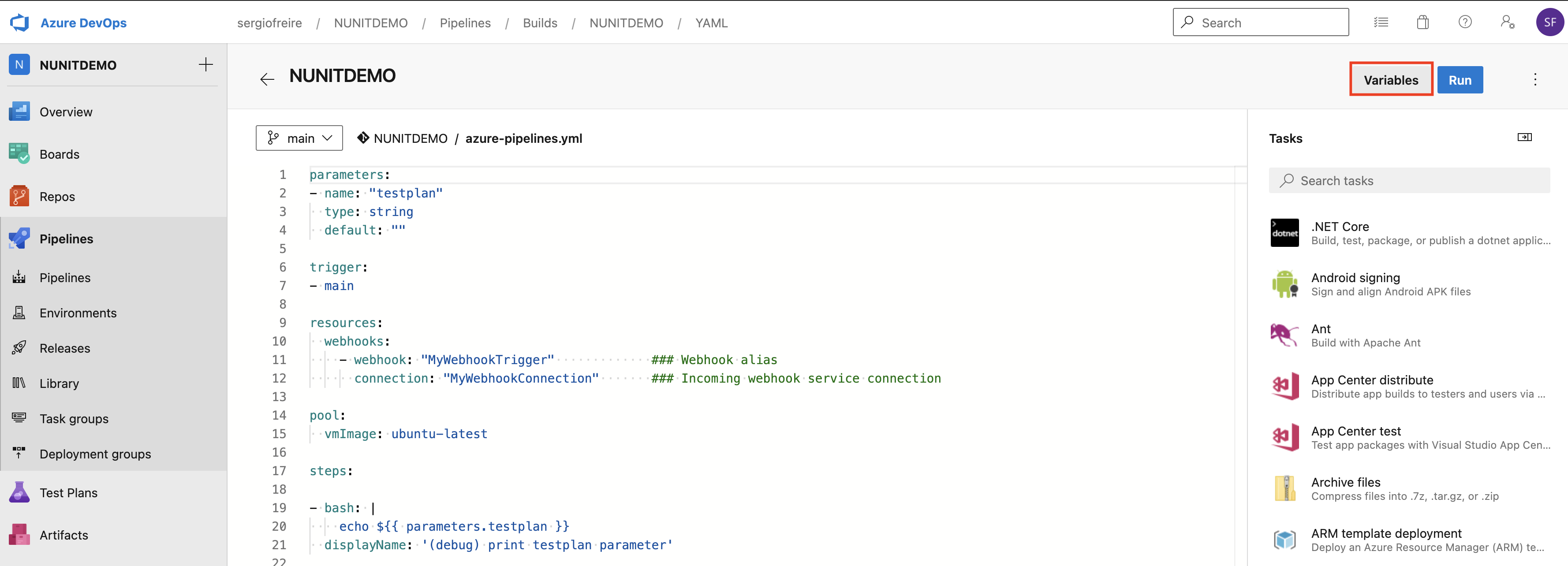Click the Test Plans flask icon
This screenshot has height=566, width=1568.
pyautogui.click(x=19, y=492)
